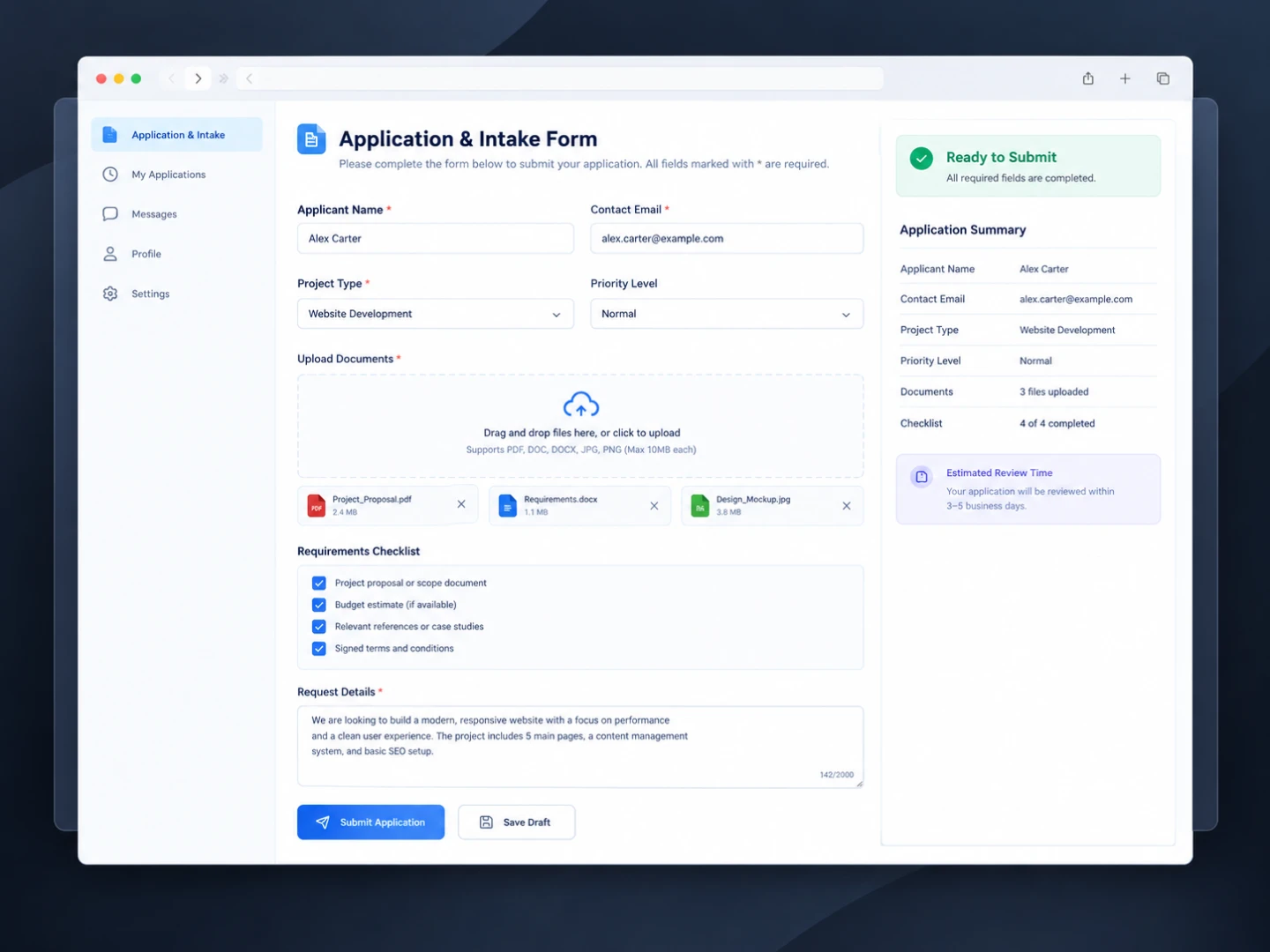
Task: Click the green Ready to Submit checkmark
Action: tap(922, 159)
